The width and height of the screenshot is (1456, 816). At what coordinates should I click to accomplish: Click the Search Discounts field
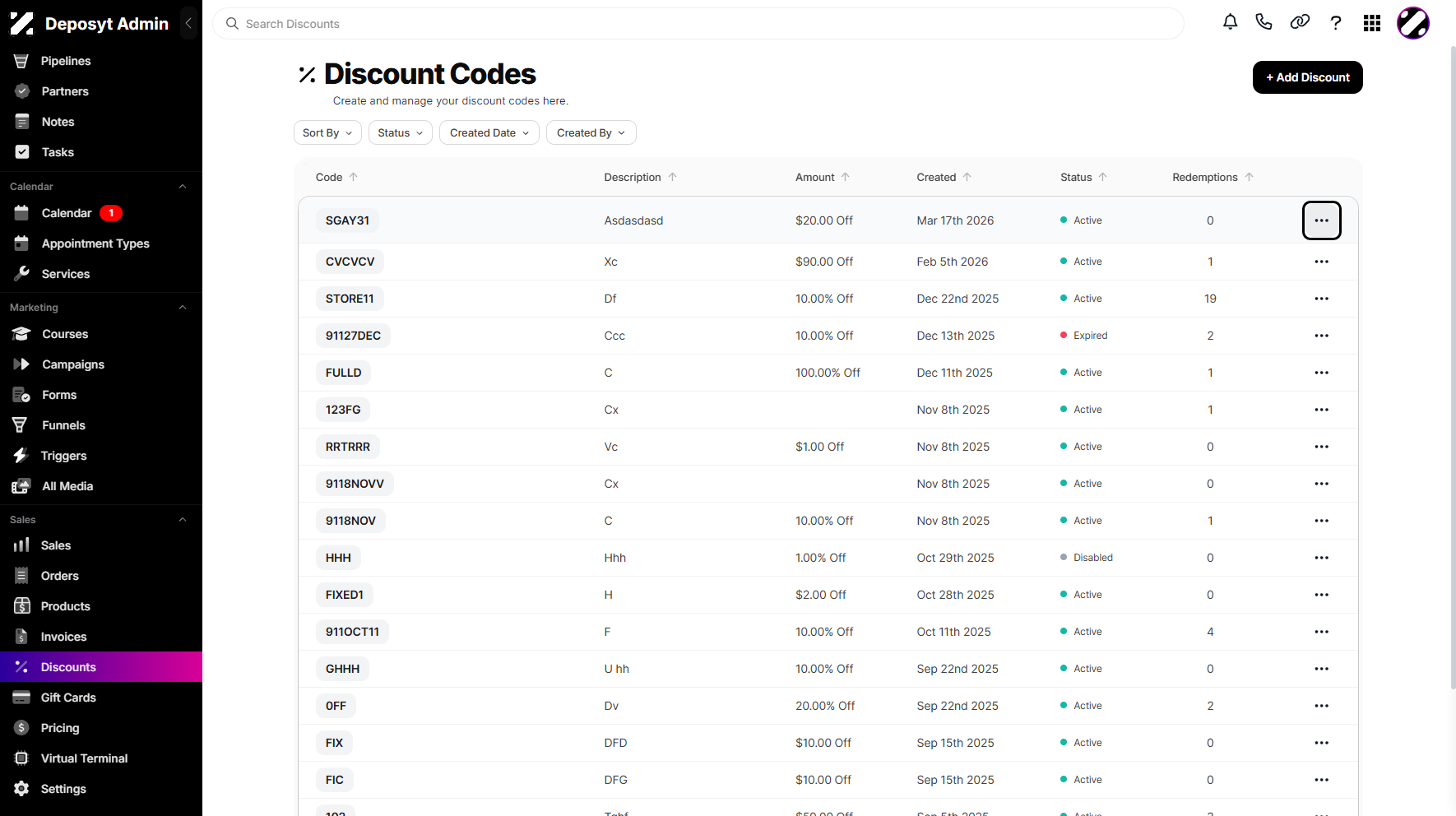pyautogui.click(x=698, y=24)
